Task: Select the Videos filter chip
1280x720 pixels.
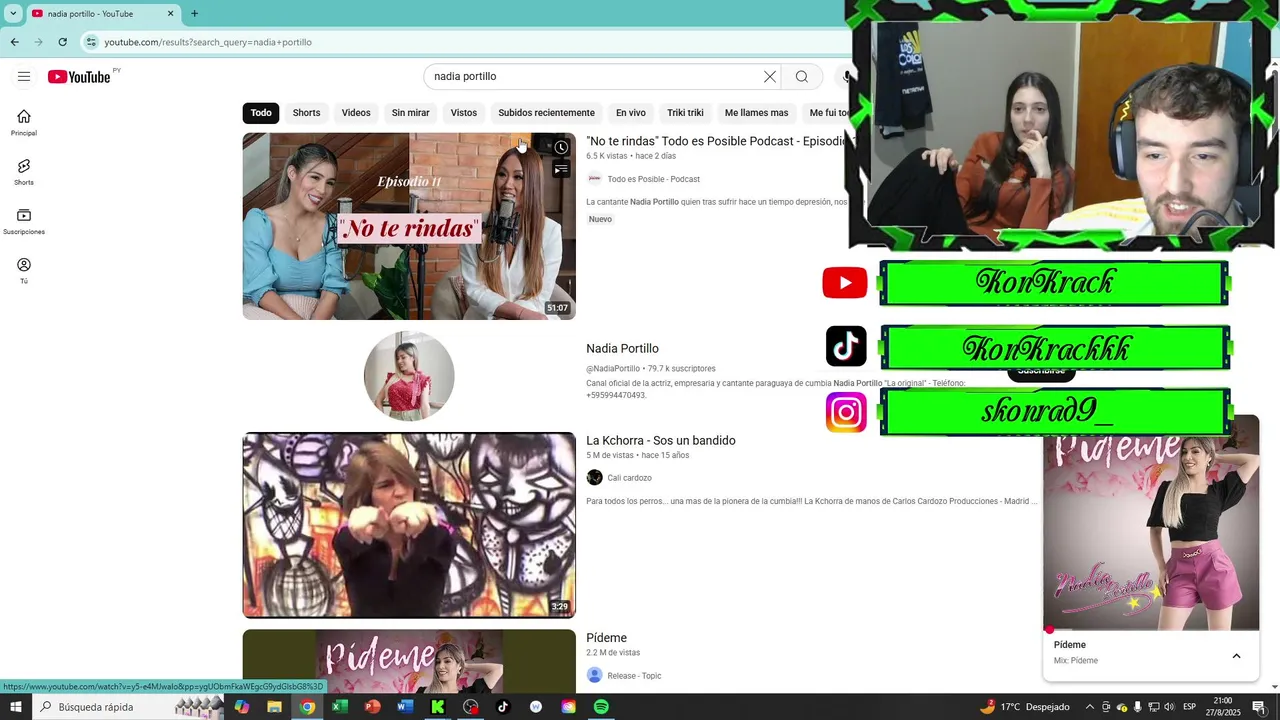Action: [356, 113]
